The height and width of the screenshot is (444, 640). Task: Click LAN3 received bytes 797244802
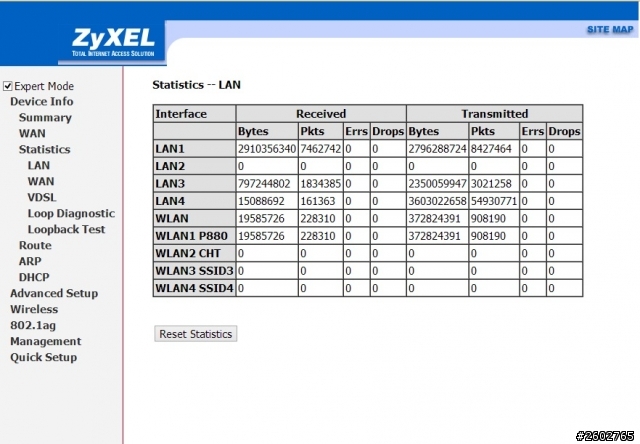[x=264, y=184]
